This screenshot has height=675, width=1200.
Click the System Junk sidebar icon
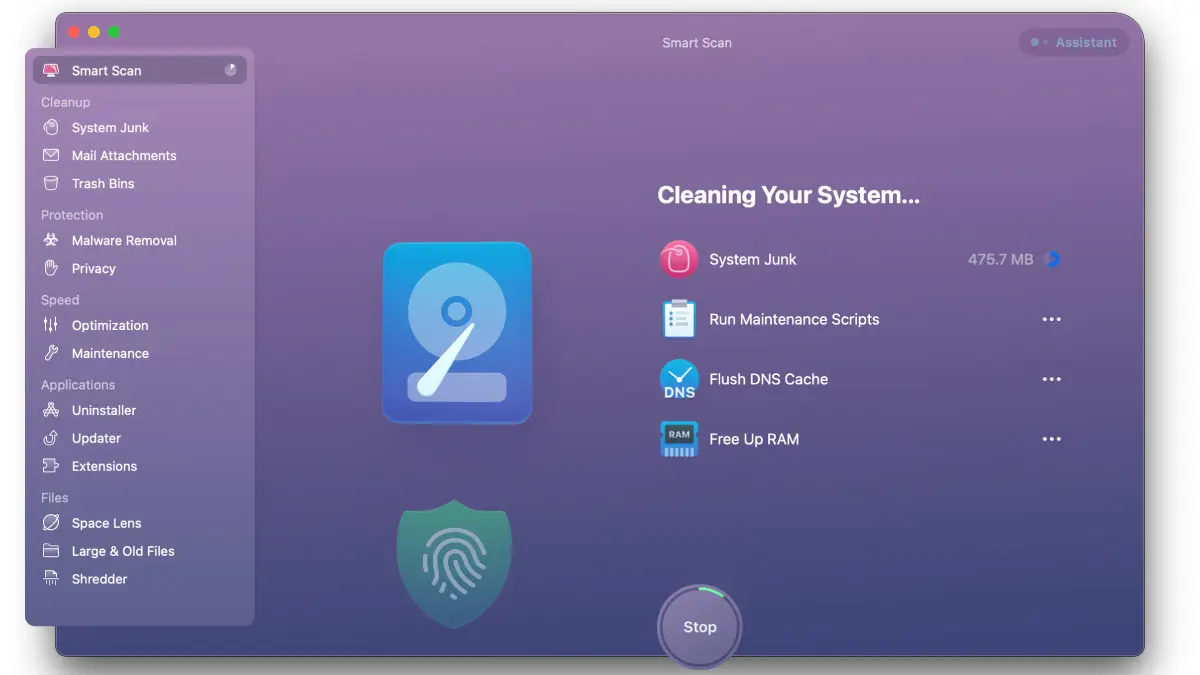click(x=51, y=127)
